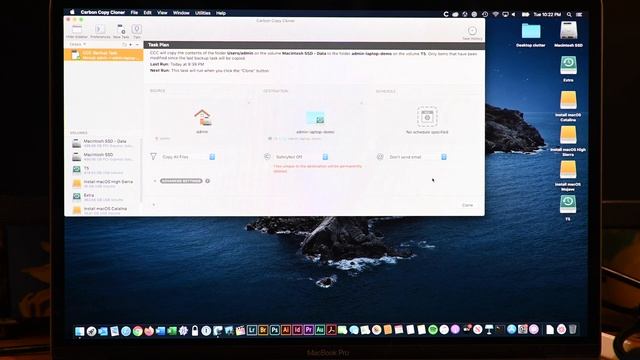Image resolution: width=640 pixels, height=360 pixels.
Task: Click the No schedule specified icon
Action: pos(427,117)
